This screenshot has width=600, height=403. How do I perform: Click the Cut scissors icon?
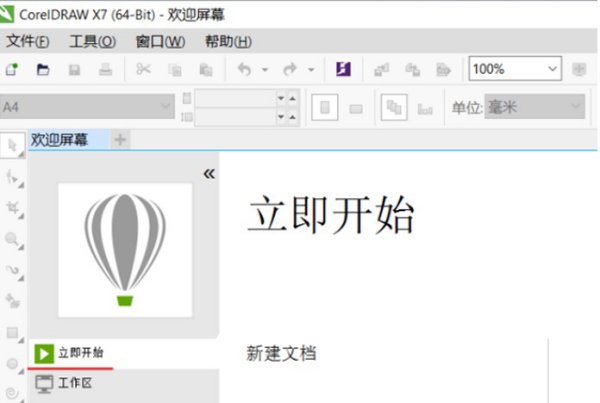tap(143, 69)
